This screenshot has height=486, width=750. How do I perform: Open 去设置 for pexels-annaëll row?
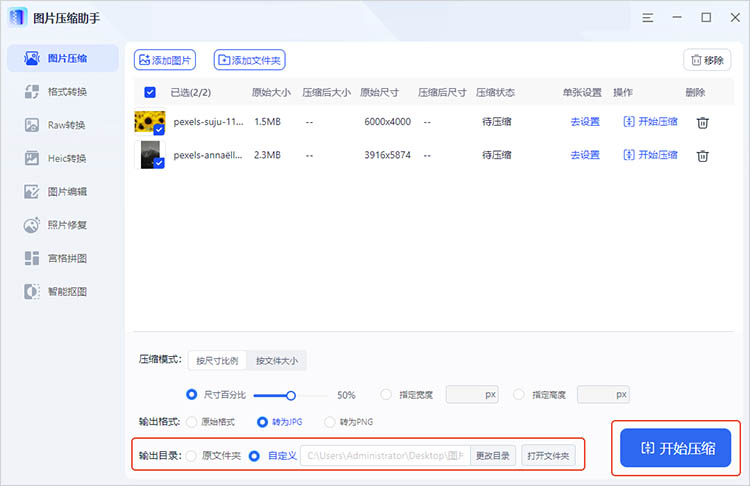point(585,155)
